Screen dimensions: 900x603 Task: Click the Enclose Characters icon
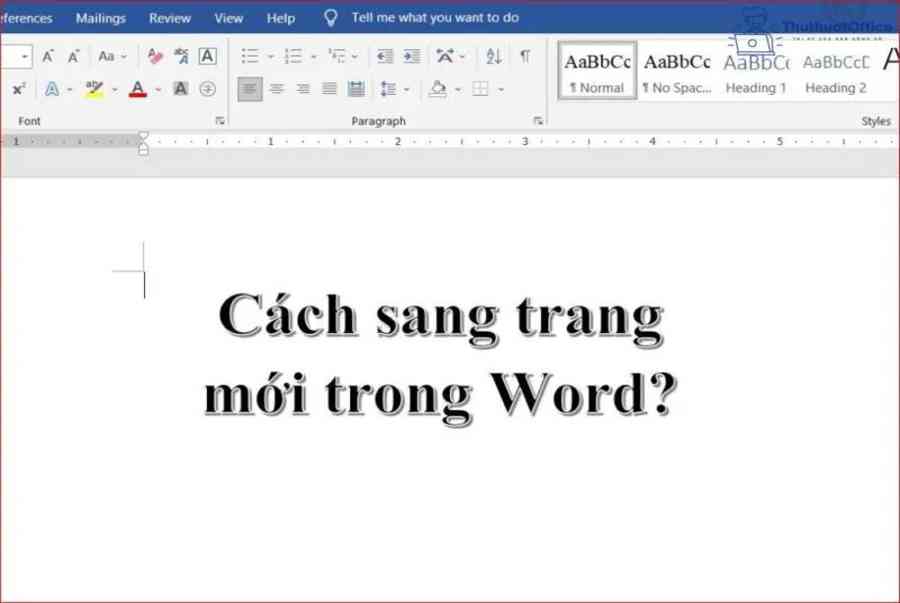(x=207, y=89)
